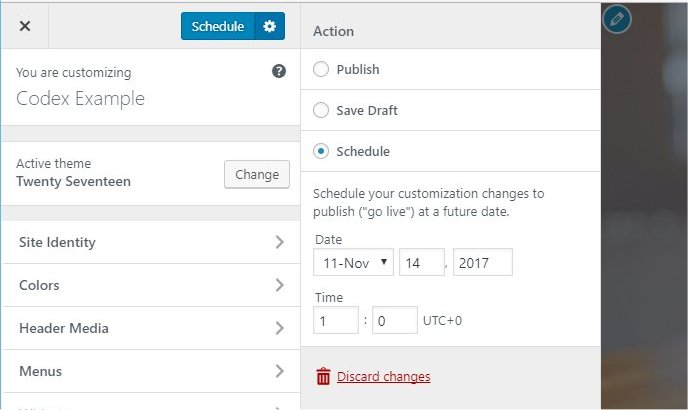Image resolution: width=688 pixels, height=410 pixels.
Task: Click the minute field showing 0
Action: click(393, 321)
